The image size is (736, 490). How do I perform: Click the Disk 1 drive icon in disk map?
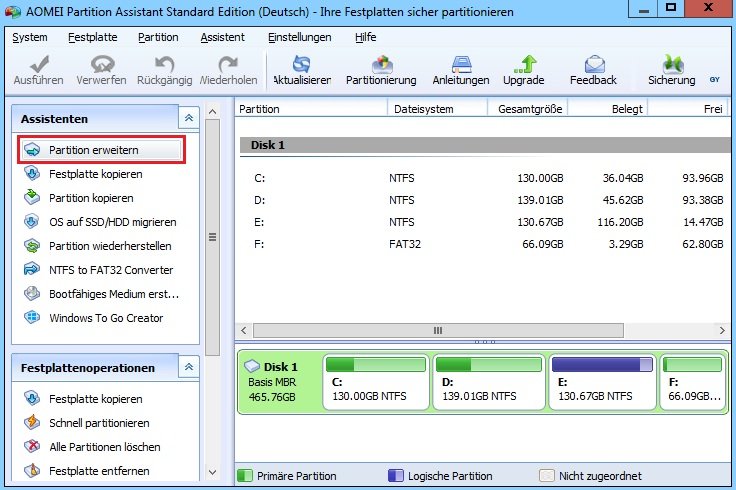click(x=252, y=366)
